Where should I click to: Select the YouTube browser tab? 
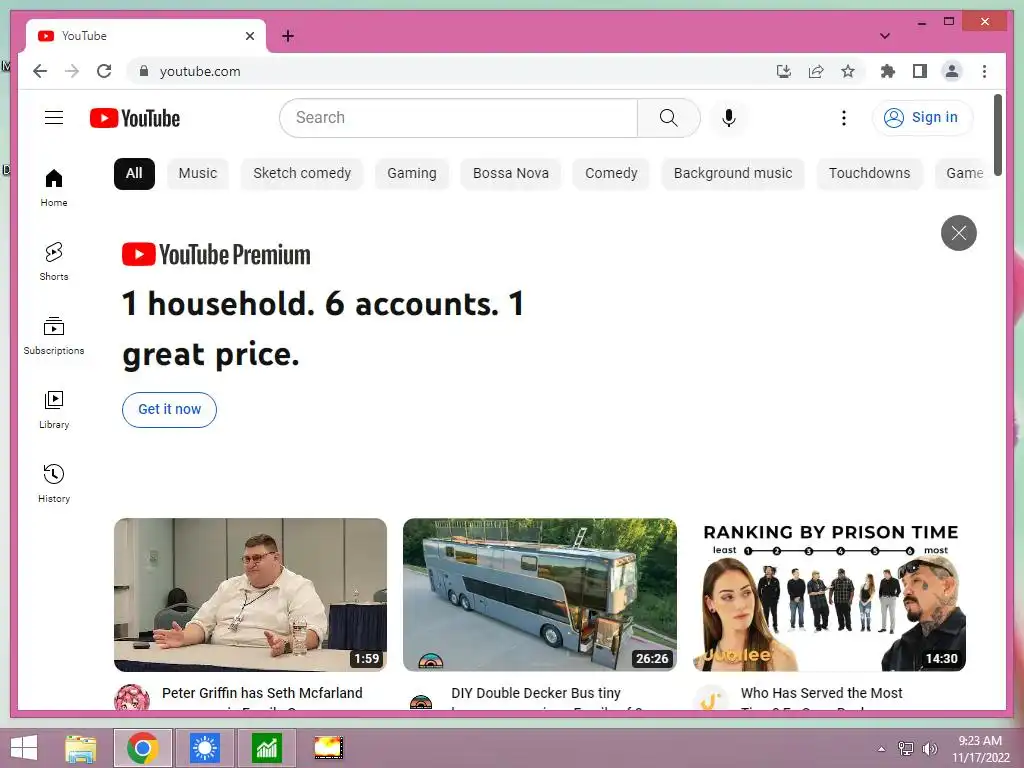(145, 36)
